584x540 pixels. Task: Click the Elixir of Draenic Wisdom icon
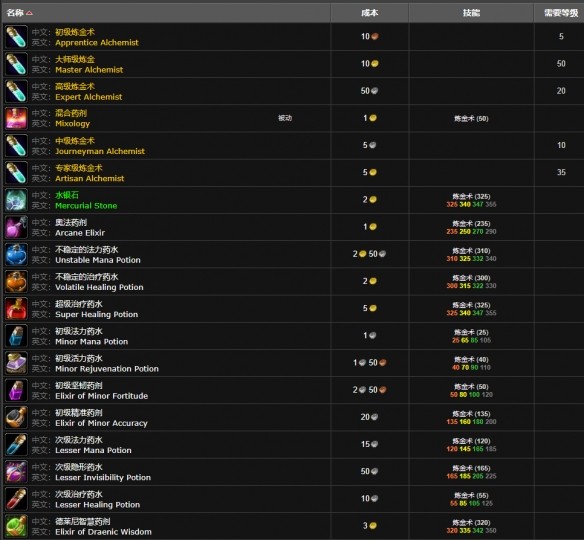16,526
